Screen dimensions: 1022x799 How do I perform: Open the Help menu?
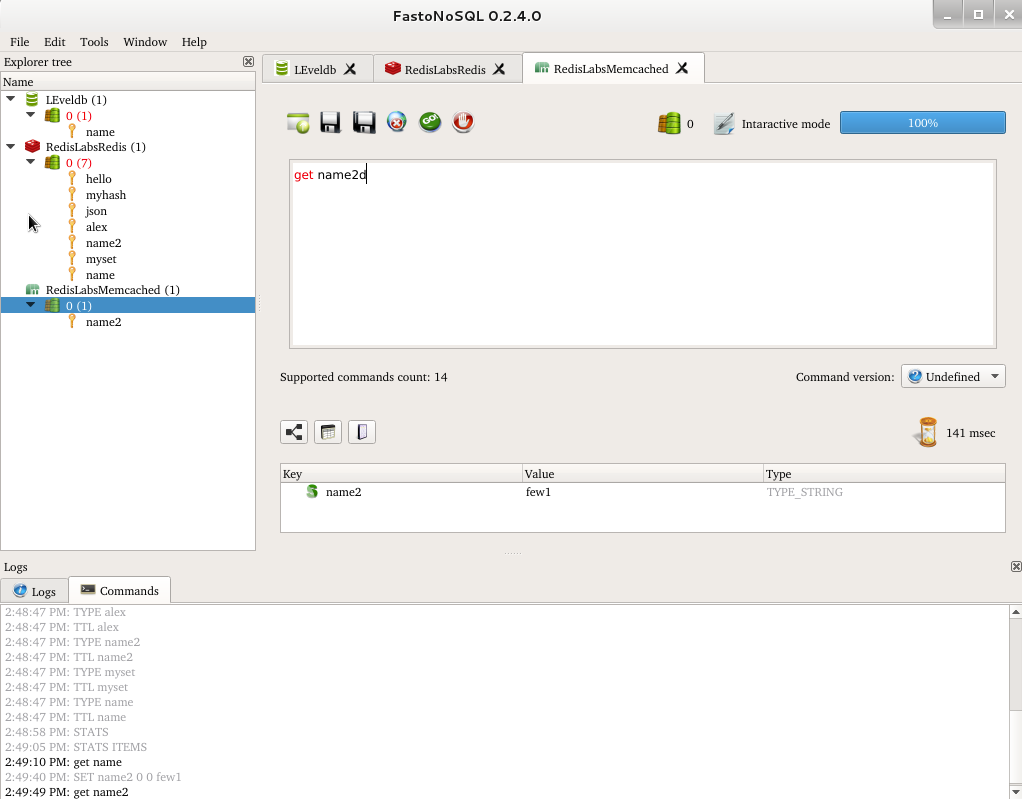[194, 42]
